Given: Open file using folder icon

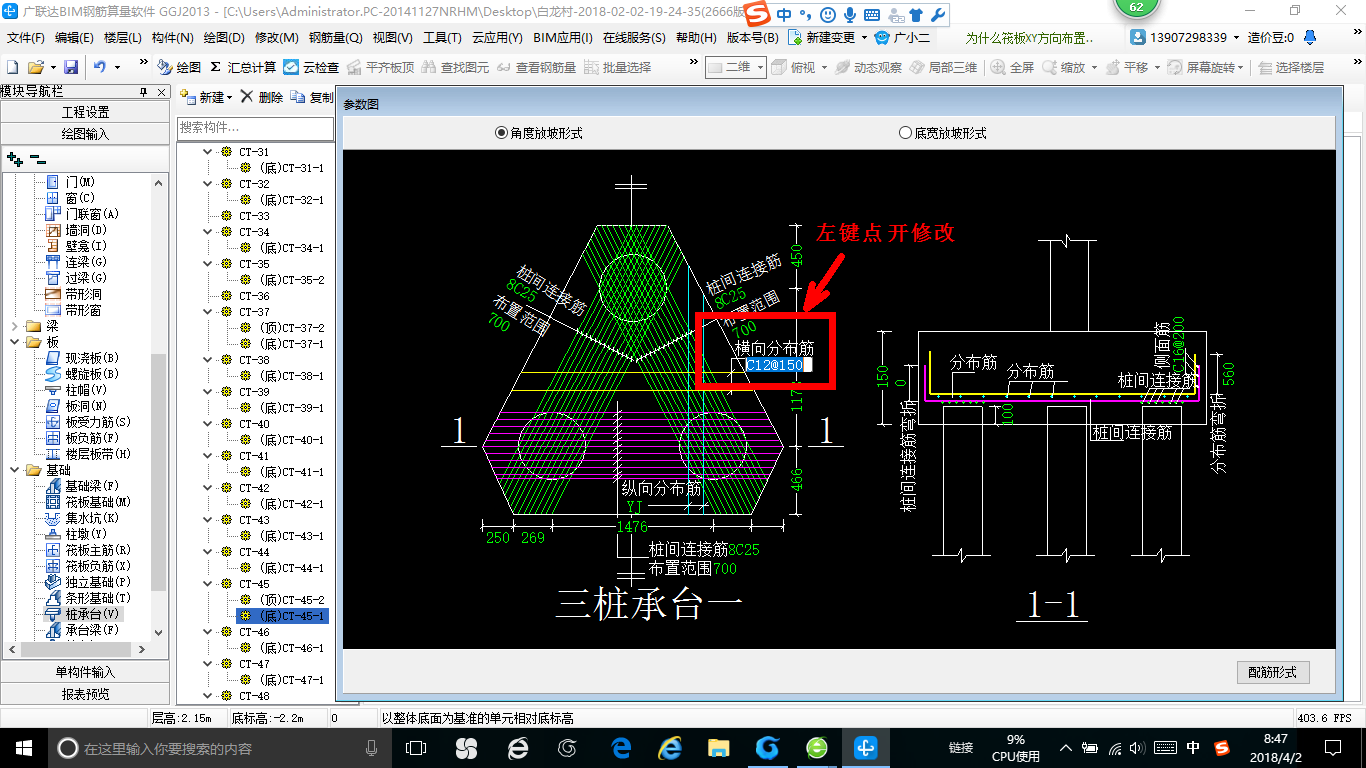Looking at the screenshot, I should [x=35, y=68].
